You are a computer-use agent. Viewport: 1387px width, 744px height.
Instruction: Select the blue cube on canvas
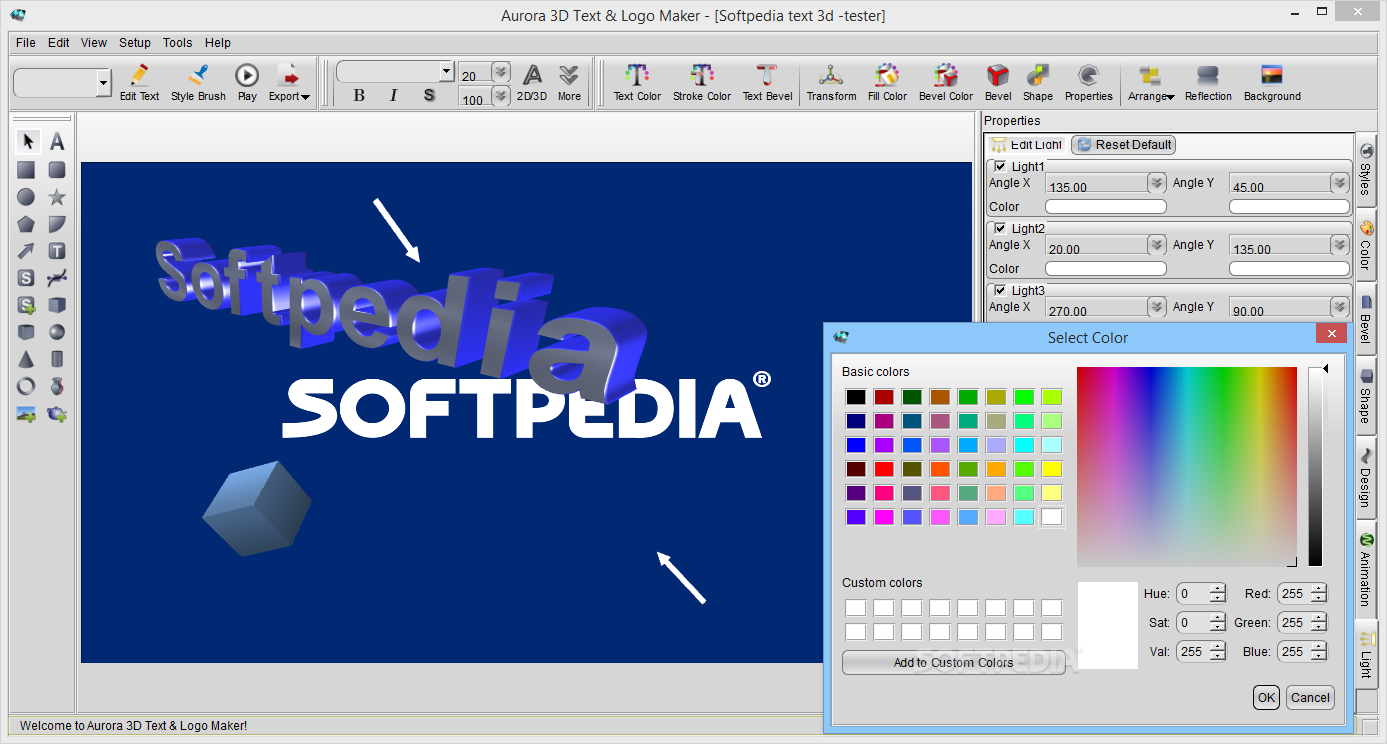pos(257,508)
